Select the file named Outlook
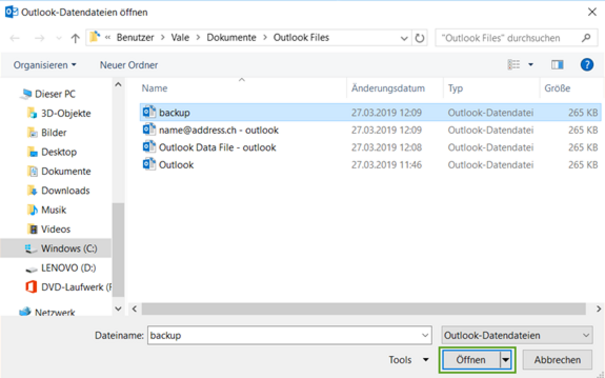 [370, 165]
